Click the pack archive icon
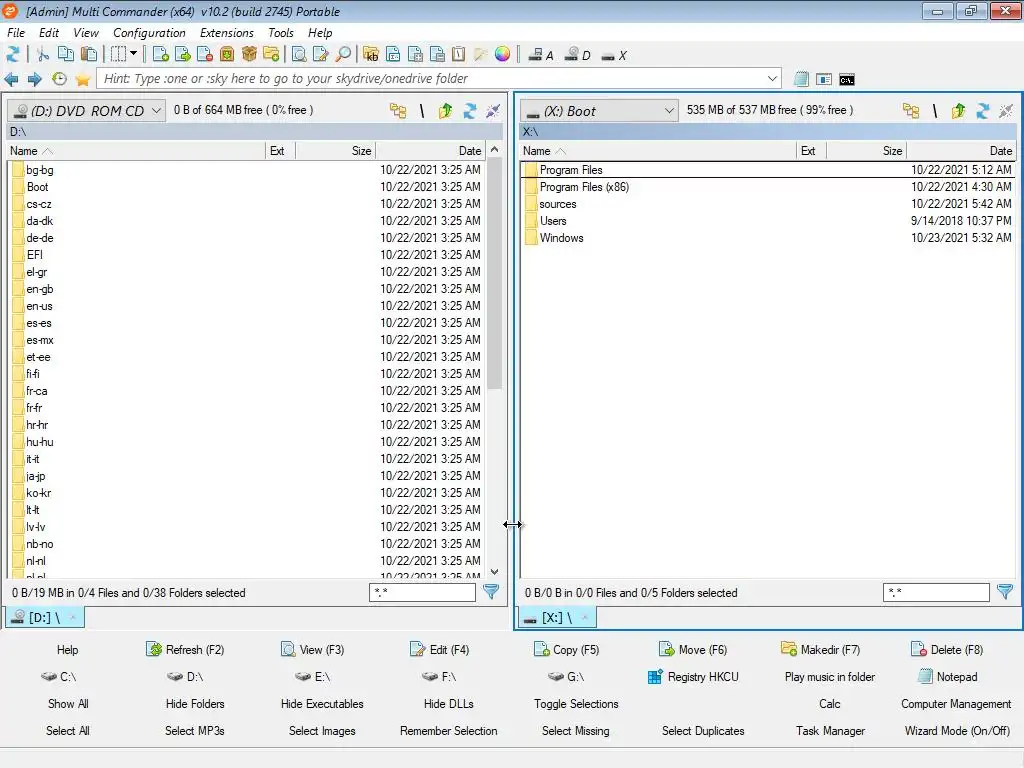The image size is (1024, 768). pyautogui.click(x=227, y=54)
